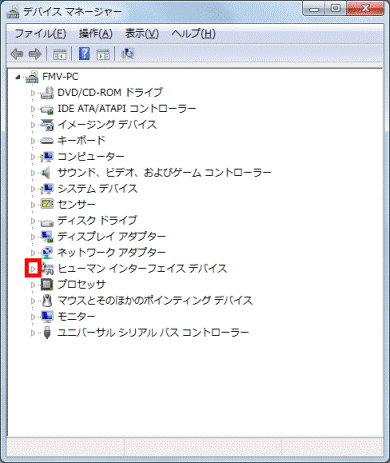Select システム デバイス label

tap(97, 188)
